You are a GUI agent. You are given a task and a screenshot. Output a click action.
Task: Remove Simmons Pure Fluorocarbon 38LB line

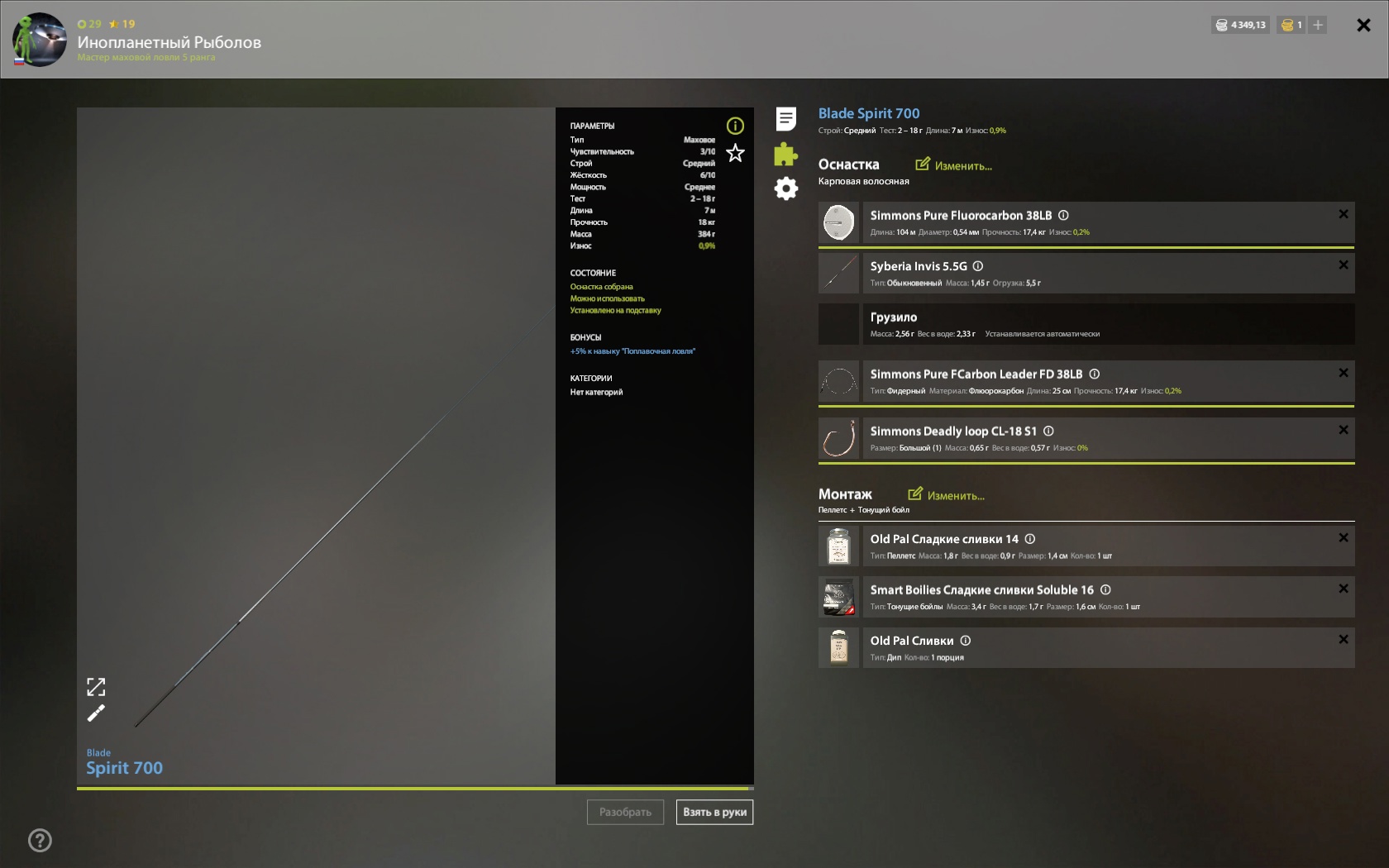pos(1343,214)
